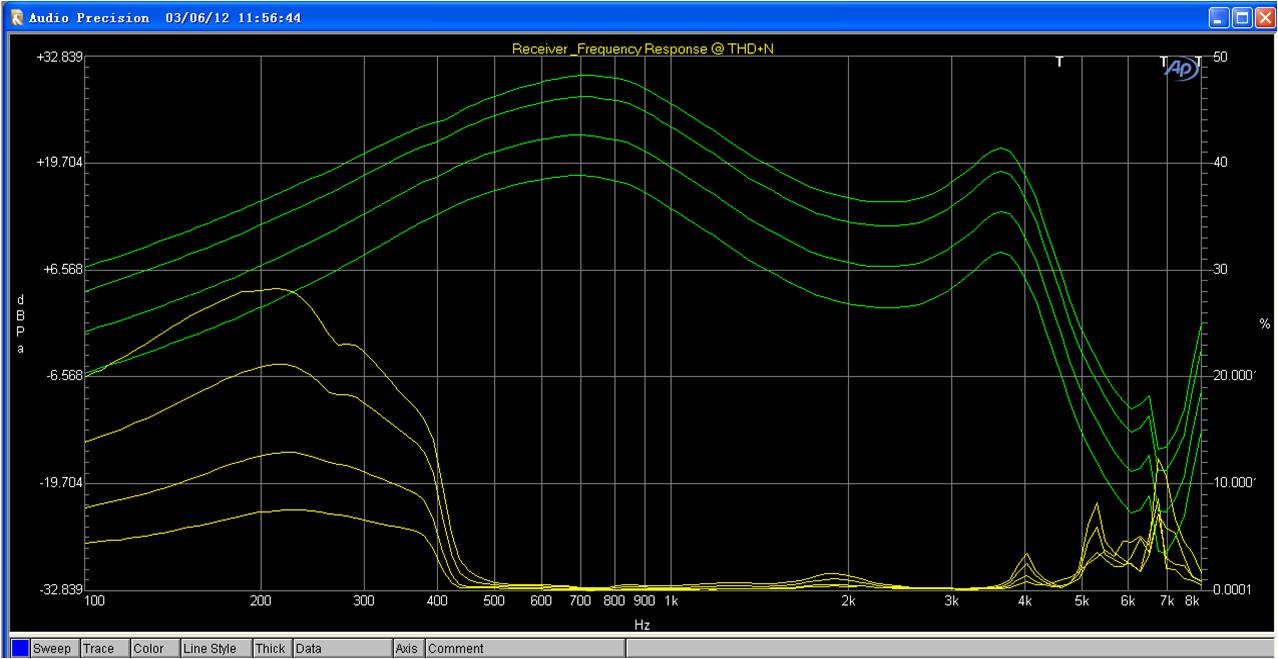Image resolution: width=1278 pixels, height=659 pixels.
Task: Click the Audio Precision title bar icon
Action: click(16, 17)
